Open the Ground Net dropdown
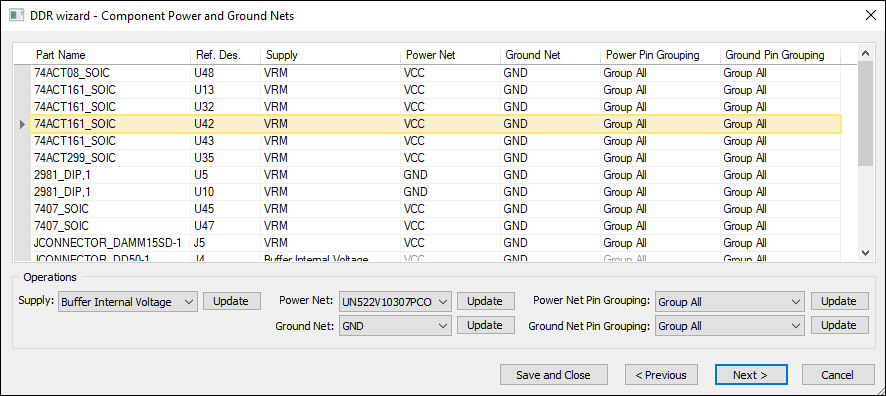Image resolution: width=886 pixels, height=396 pixels. 395,326
